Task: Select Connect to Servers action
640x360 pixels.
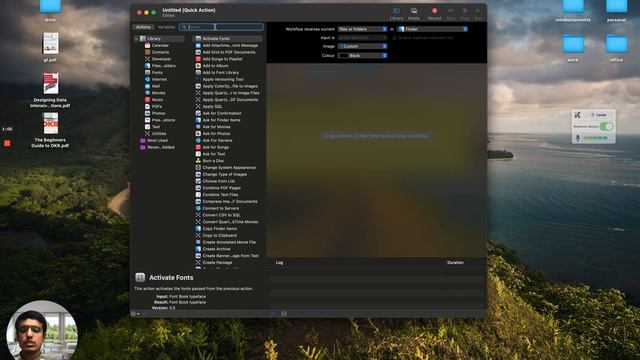Action: tap(217, 208)
